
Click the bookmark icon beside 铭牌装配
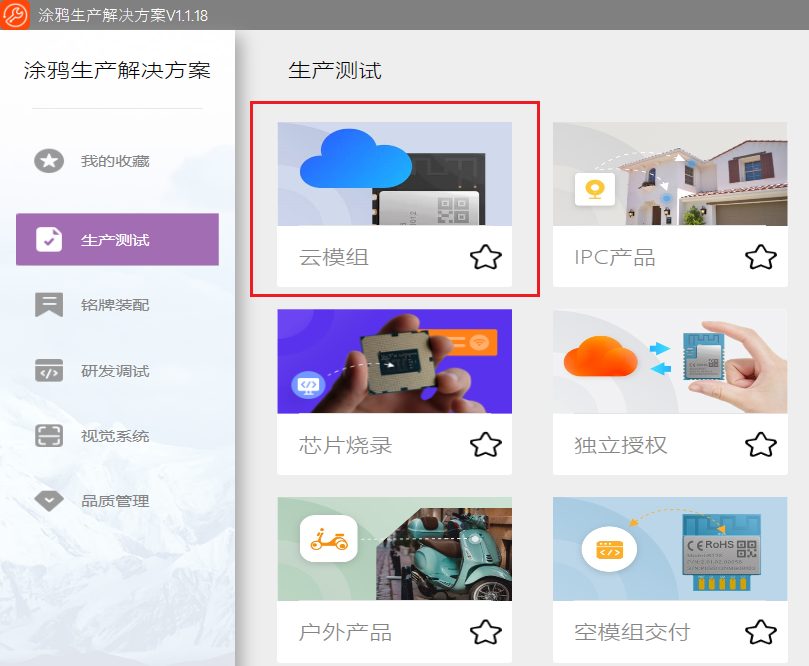pyautogui.click(x=49, y=304)
